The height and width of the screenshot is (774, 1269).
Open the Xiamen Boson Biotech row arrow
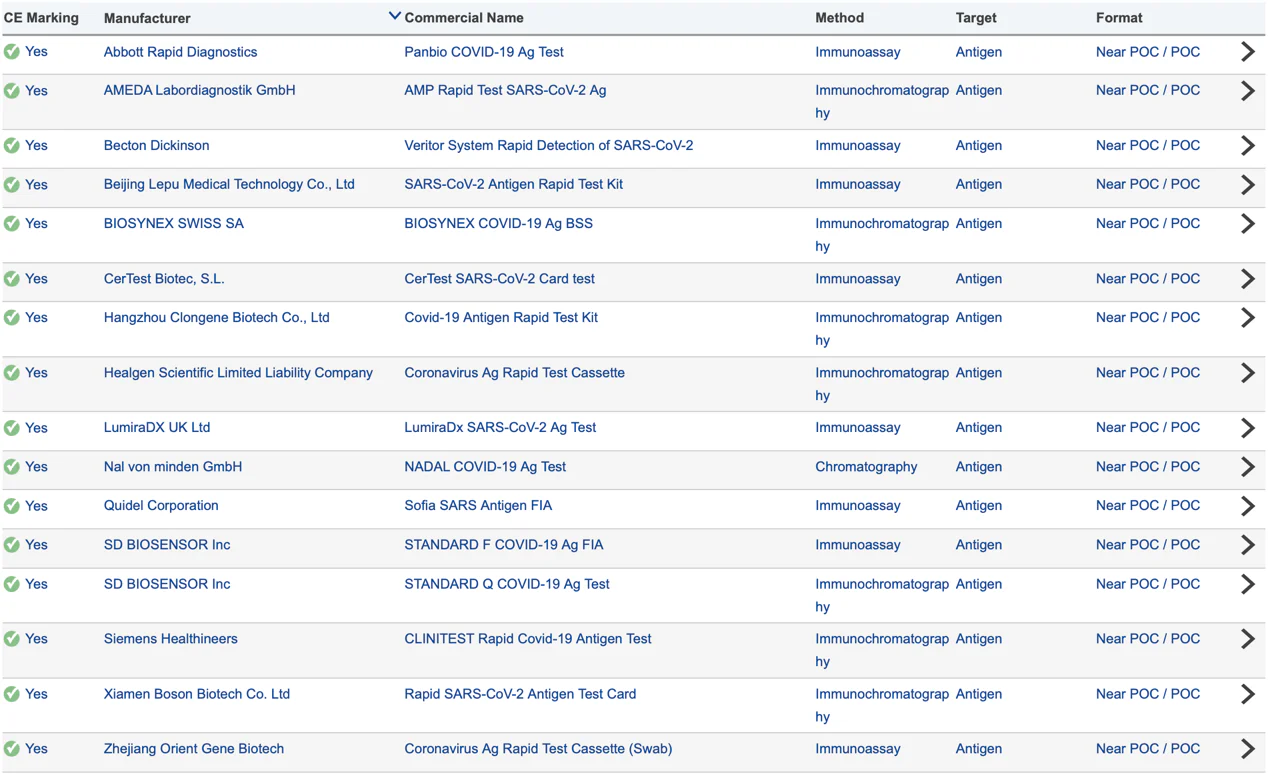click(x=1247, y=694)
